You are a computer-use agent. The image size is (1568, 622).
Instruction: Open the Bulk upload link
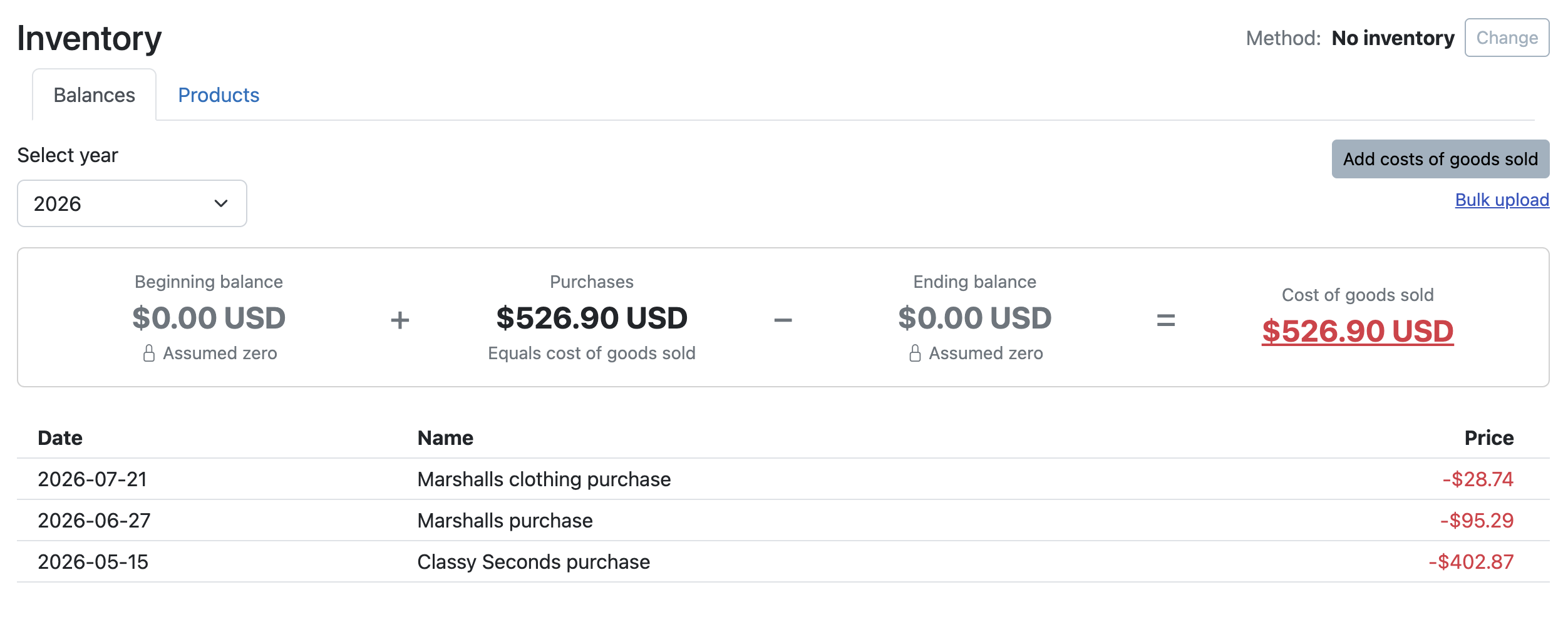pyautogui.click(x=1502, y=200)
